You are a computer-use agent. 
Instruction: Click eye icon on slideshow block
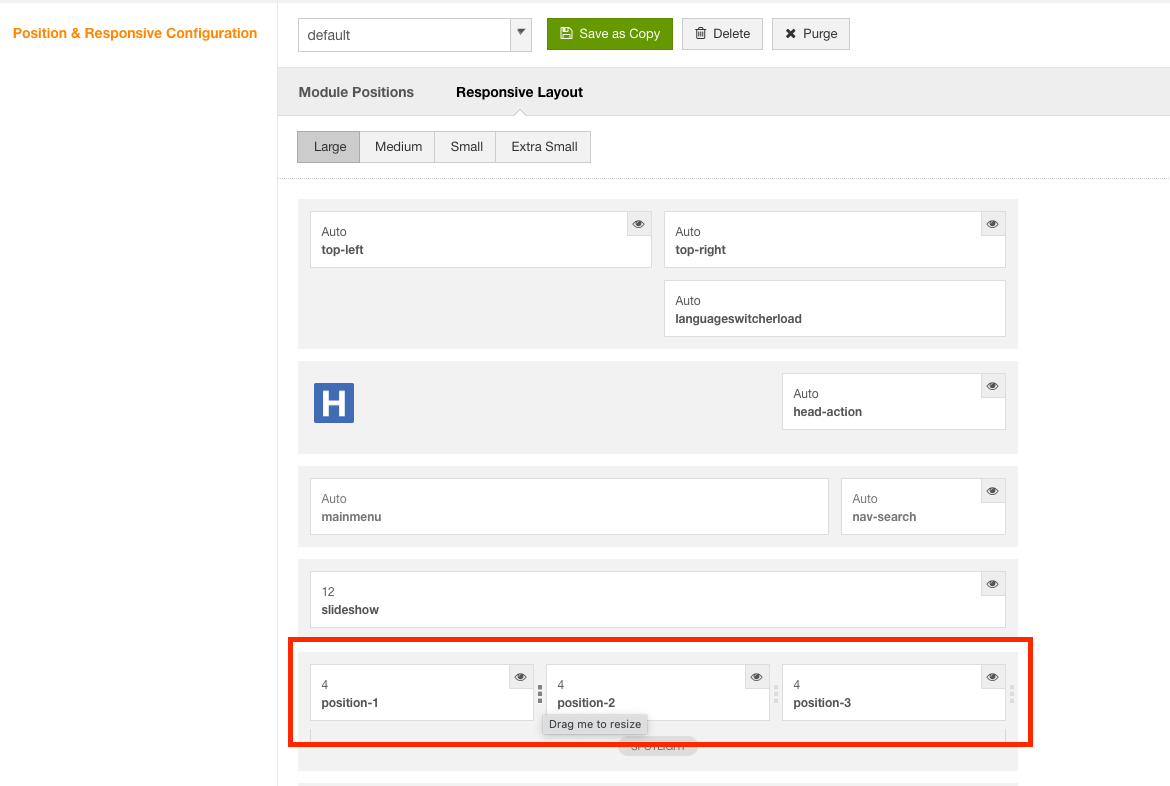(x=993, y=584)
